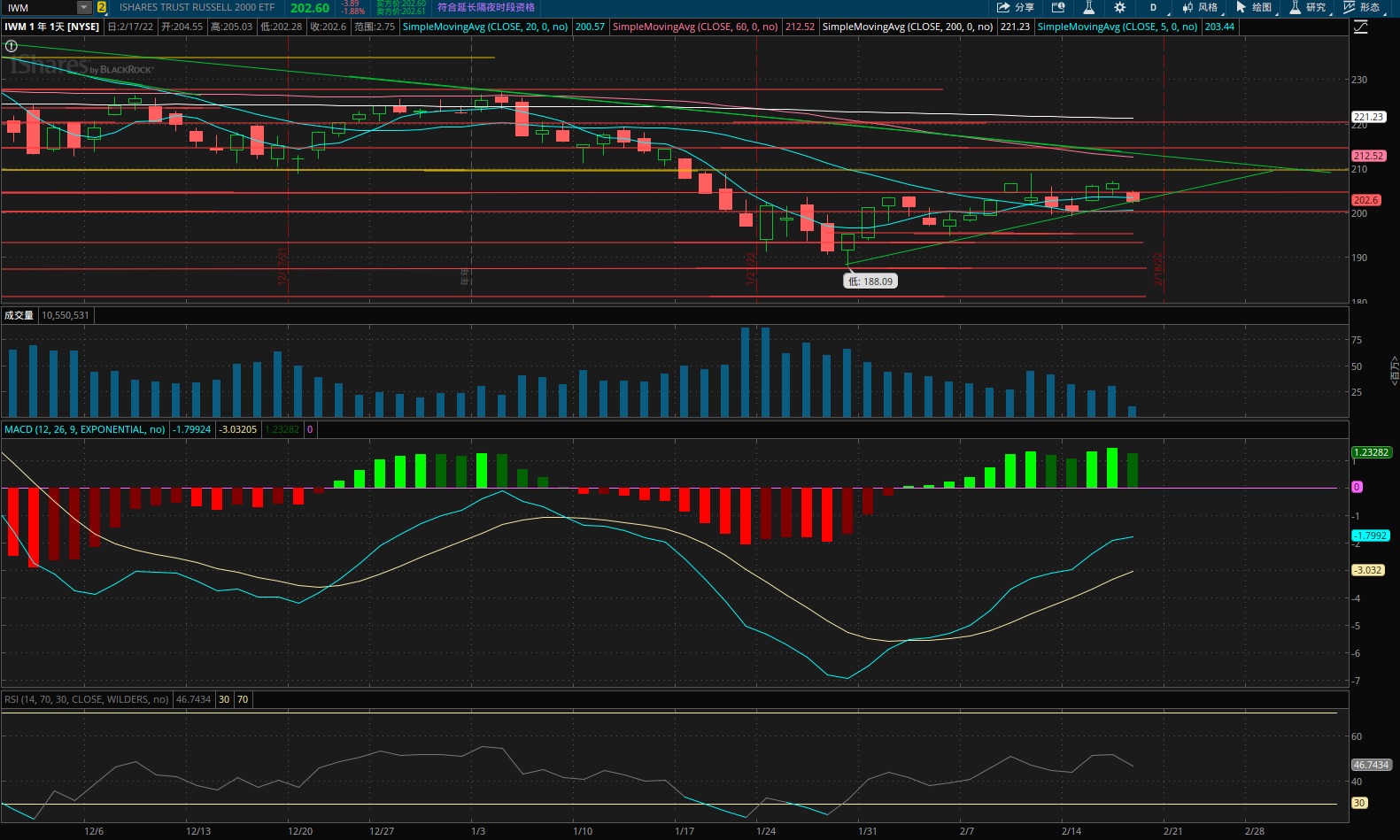The image size is (1400, 840).
Task: Click the RSI (14, 70, 30, CLOSE, WILDERS, no) label
Action: click(87, 699)
